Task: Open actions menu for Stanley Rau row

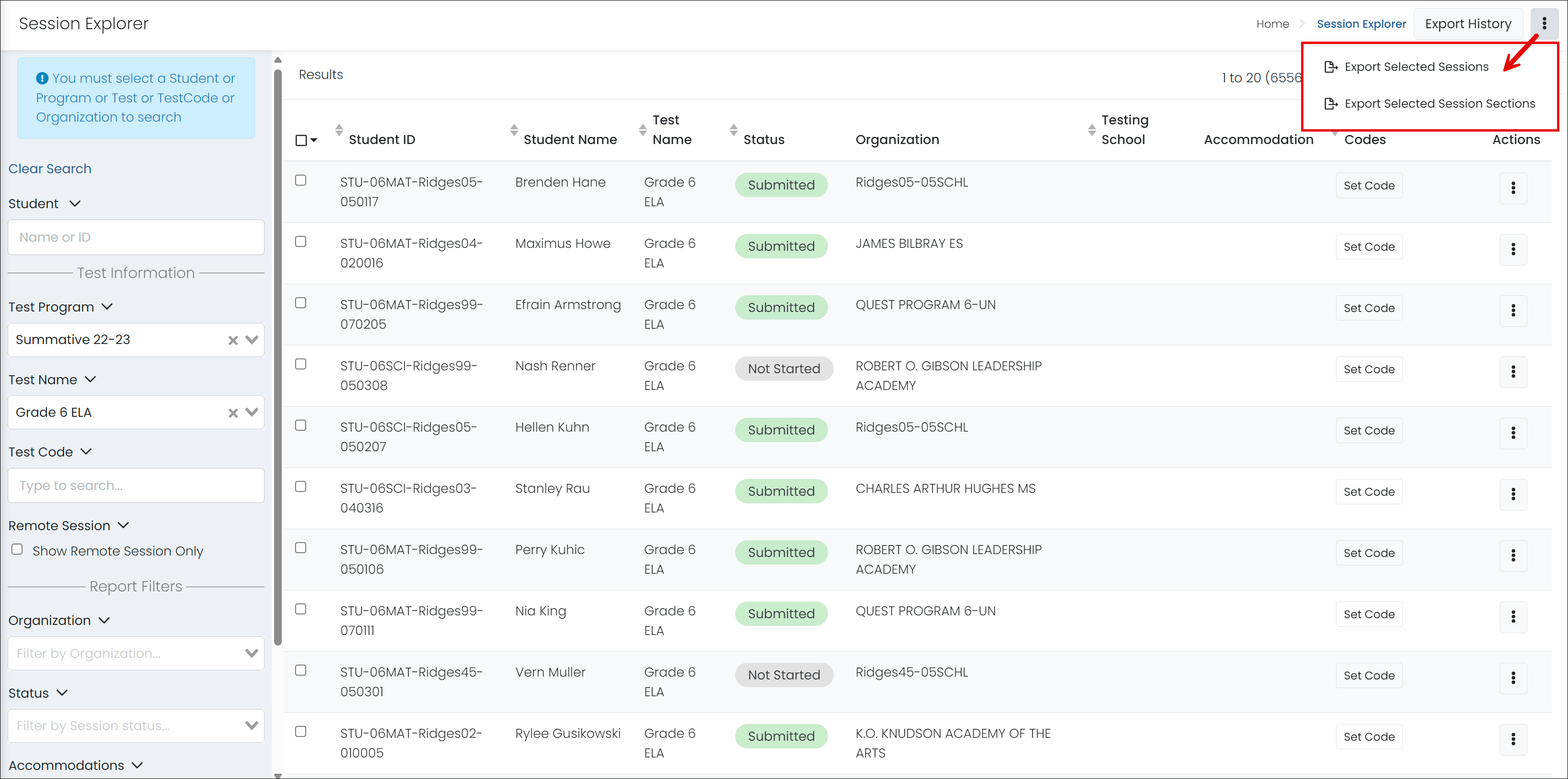Action: 1513,494
